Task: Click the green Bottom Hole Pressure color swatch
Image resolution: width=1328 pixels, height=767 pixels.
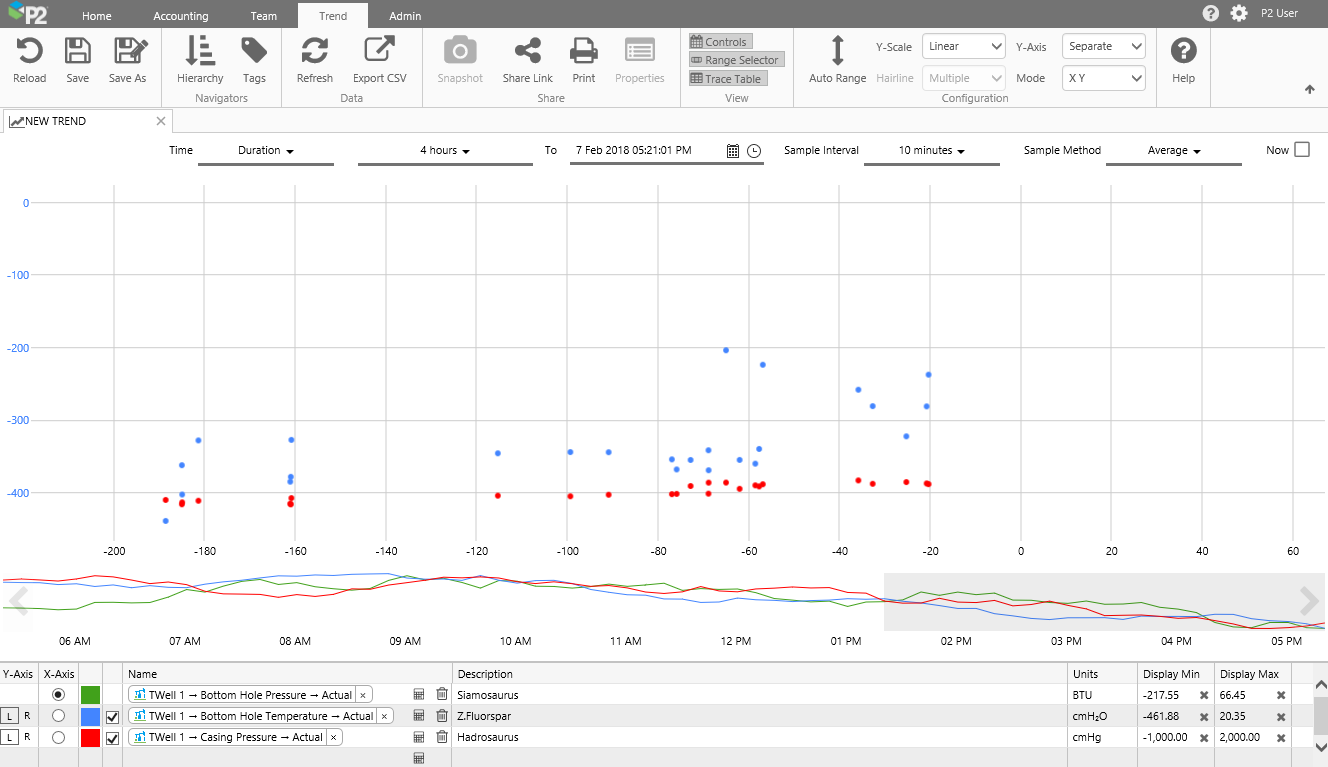Action: tap(90, 695)
